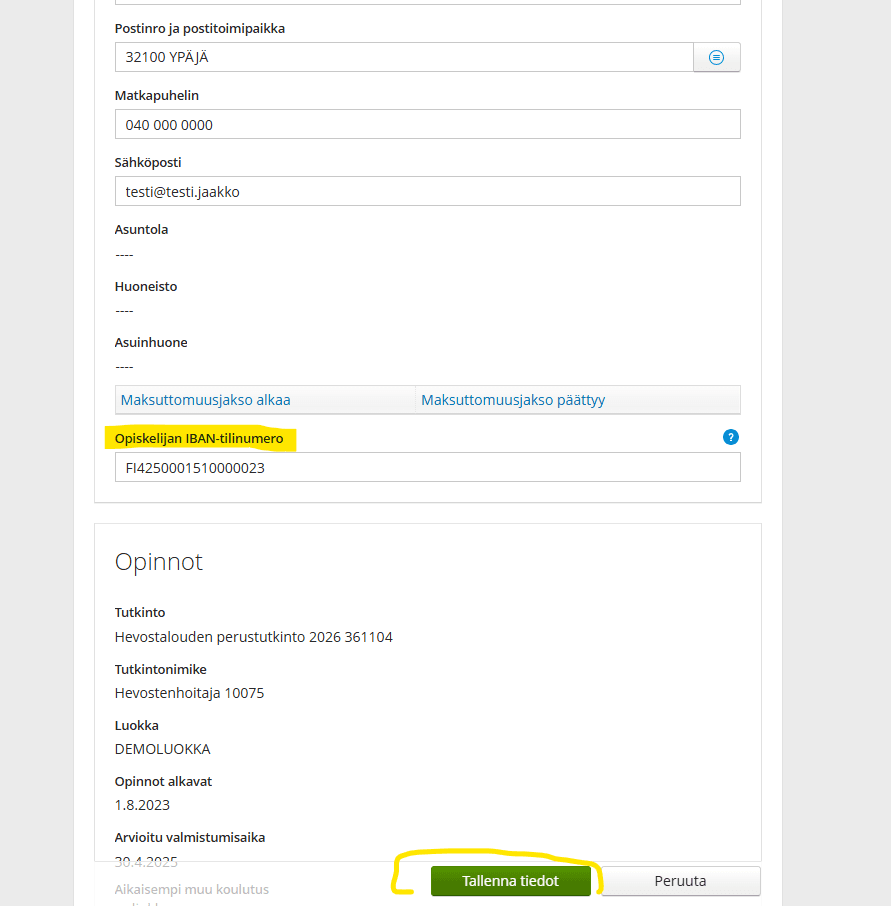Select the Asuntola dormitory label

(142, 229)
